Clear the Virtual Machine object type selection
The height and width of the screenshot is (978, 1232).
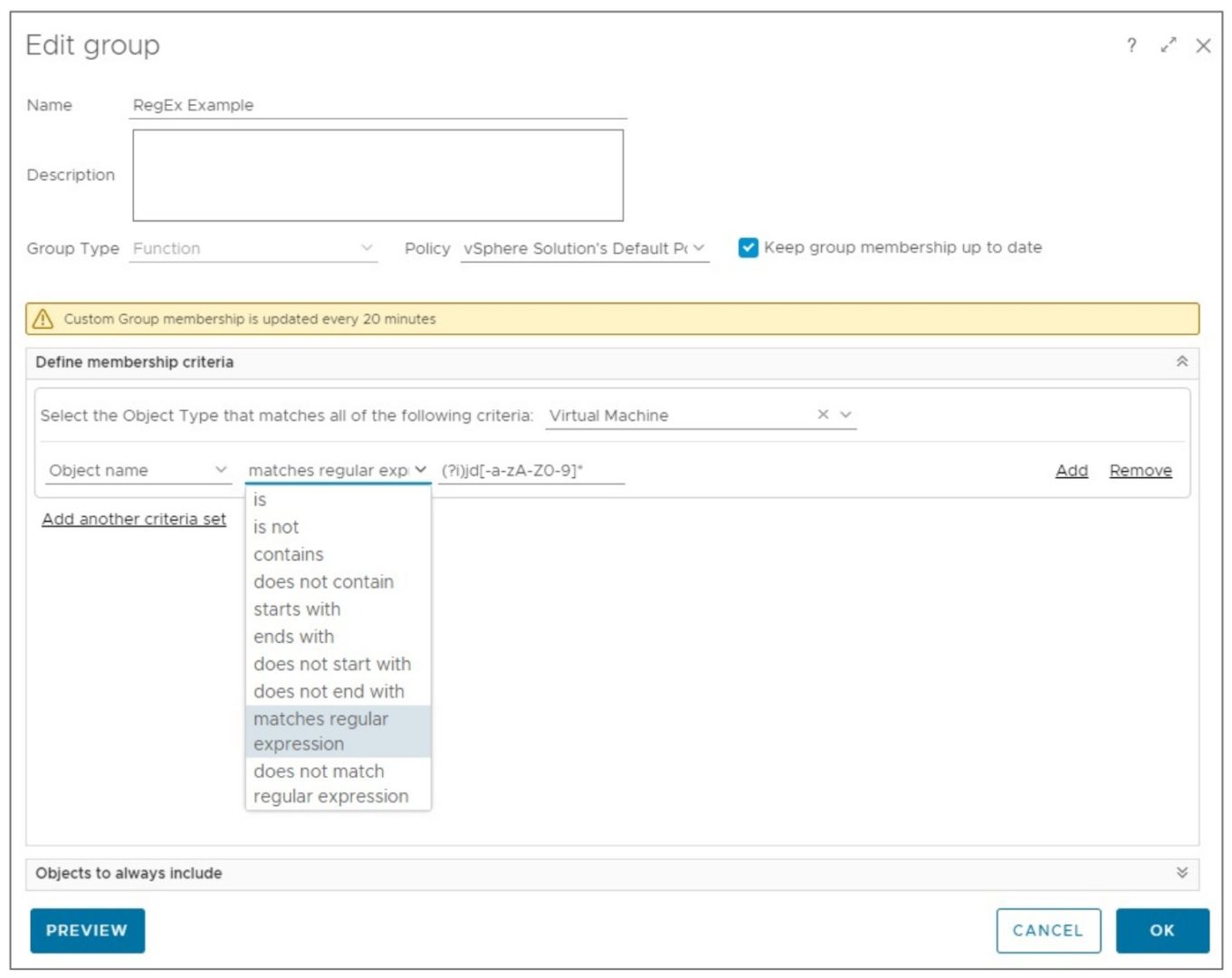[823, 415]
